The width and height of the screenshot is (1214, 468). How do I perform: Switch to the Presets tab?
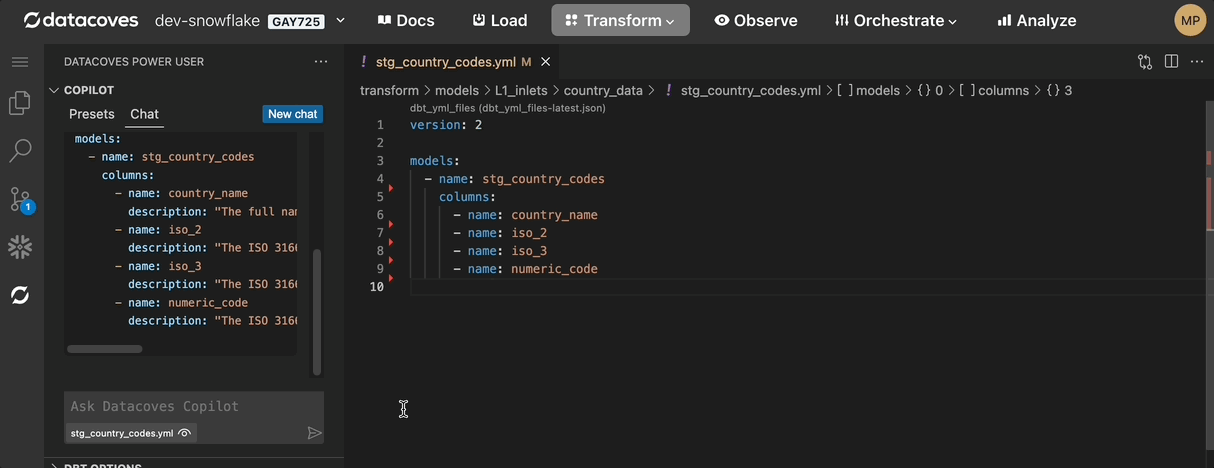click(92, 114)
